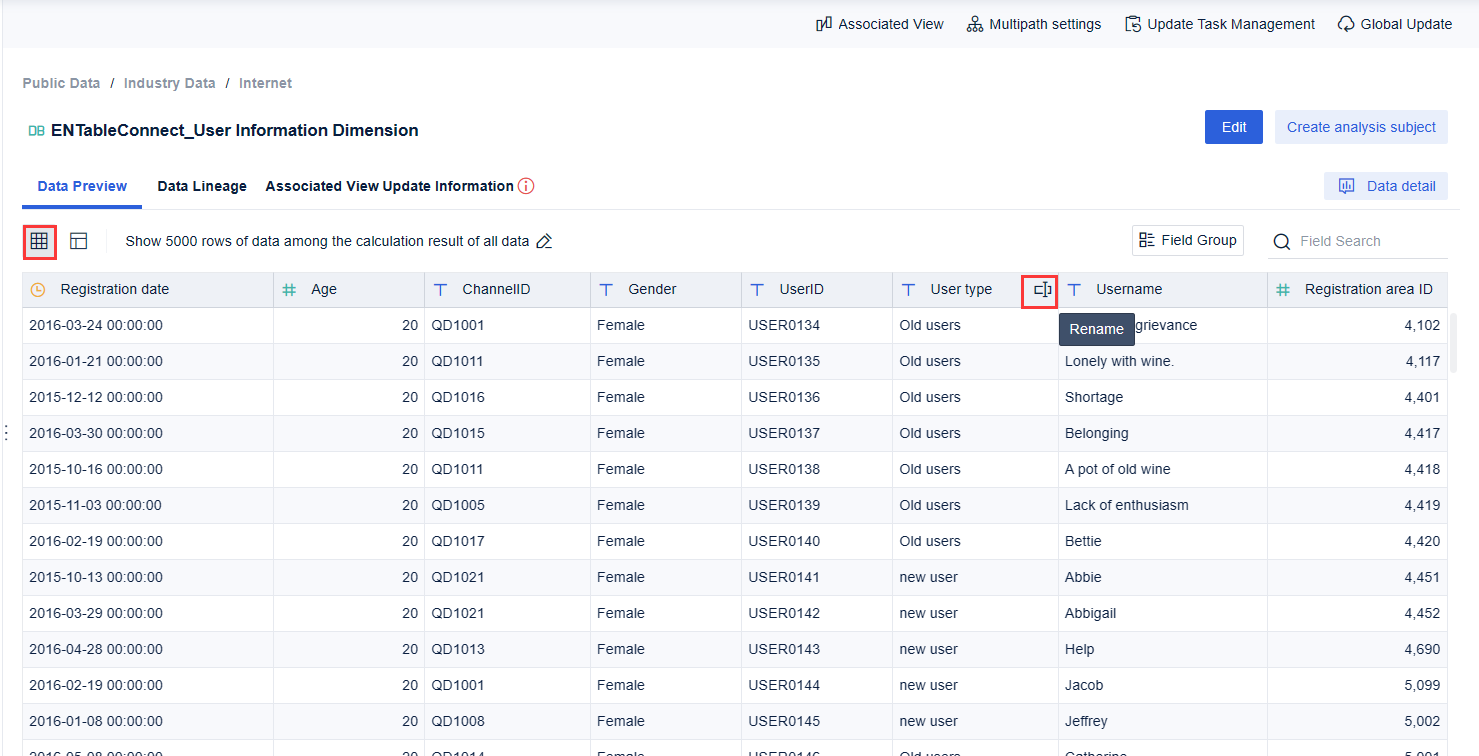Viewport: 1479px width, 756px height.
Task: Go to Industry Data breadcrumb
Action: [170, 83]
